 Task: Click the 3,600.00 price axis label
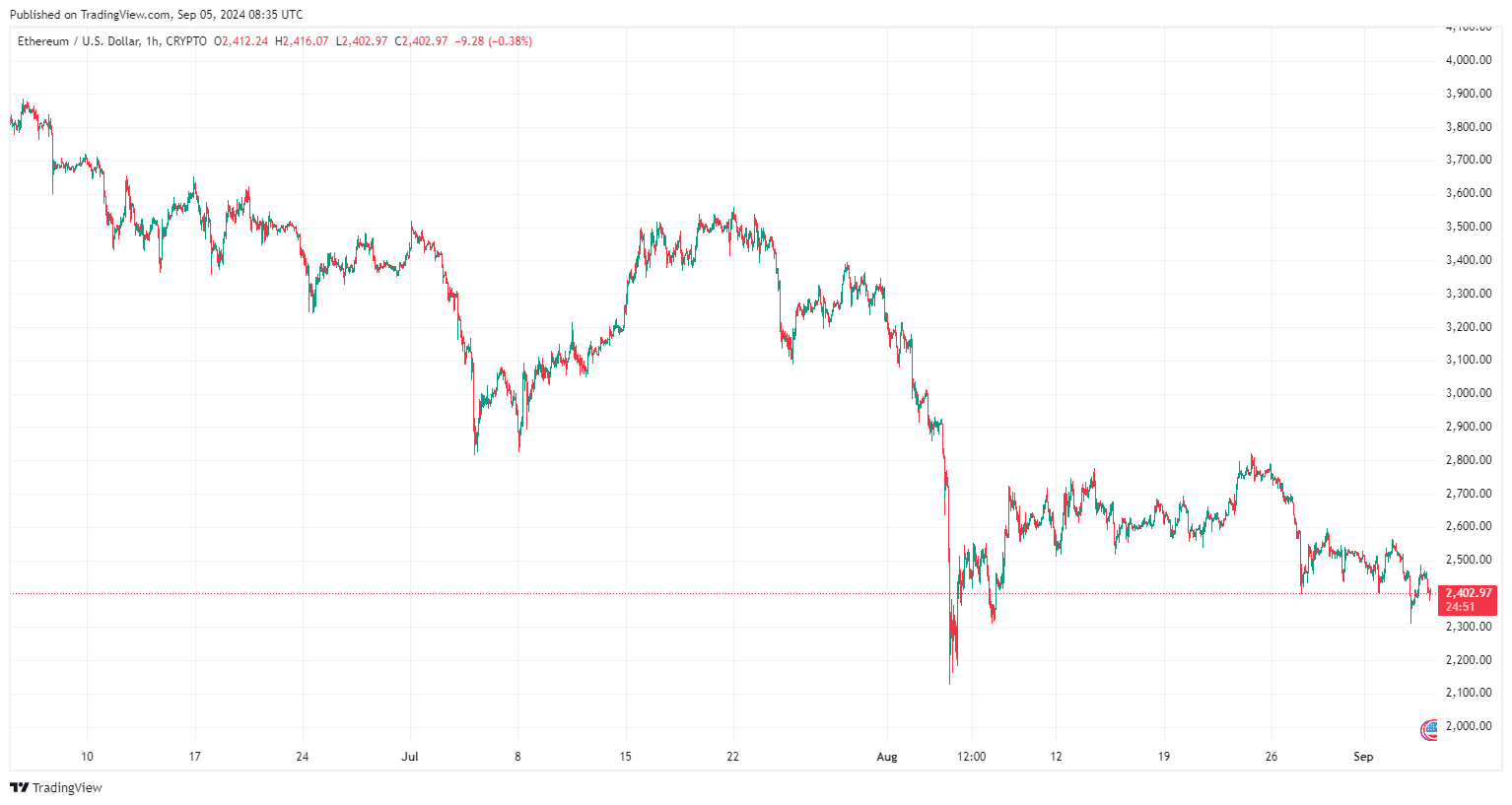point(1469,193)
